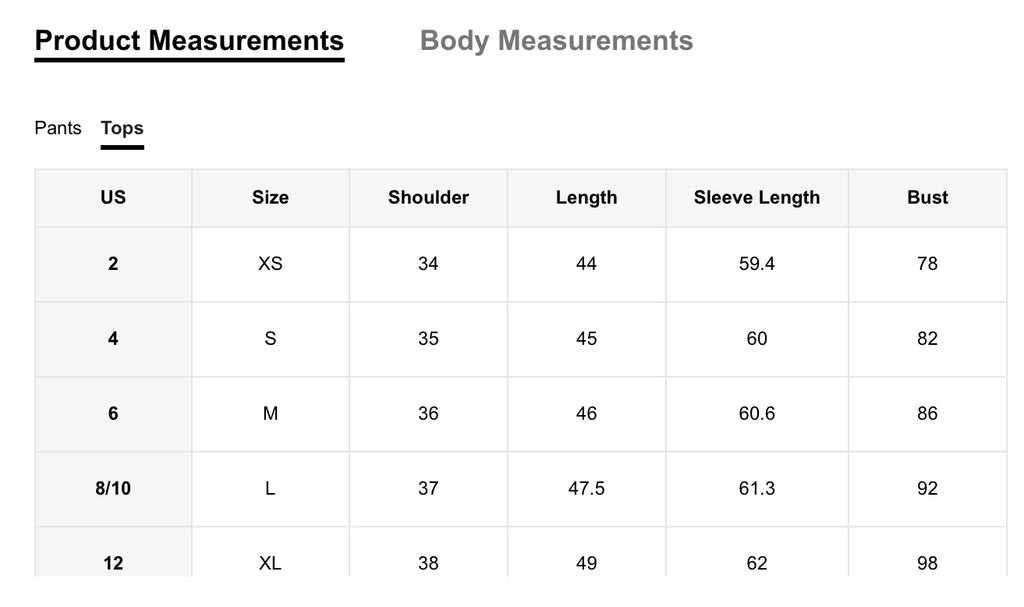Click the Shoulder column header
Screen dimensions: 1024x607
[x=428, y=197]
